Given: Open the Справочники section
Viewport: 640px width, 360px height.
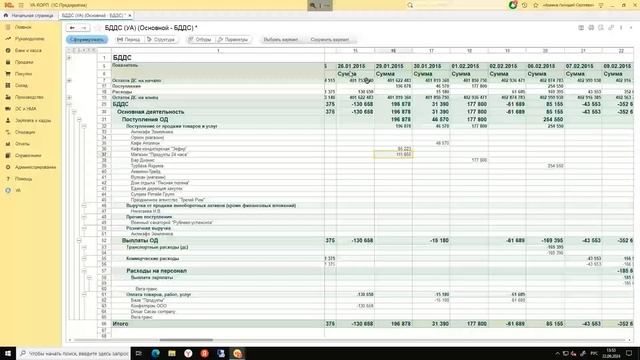Looking at the screenshot, I should coord(28,156).
